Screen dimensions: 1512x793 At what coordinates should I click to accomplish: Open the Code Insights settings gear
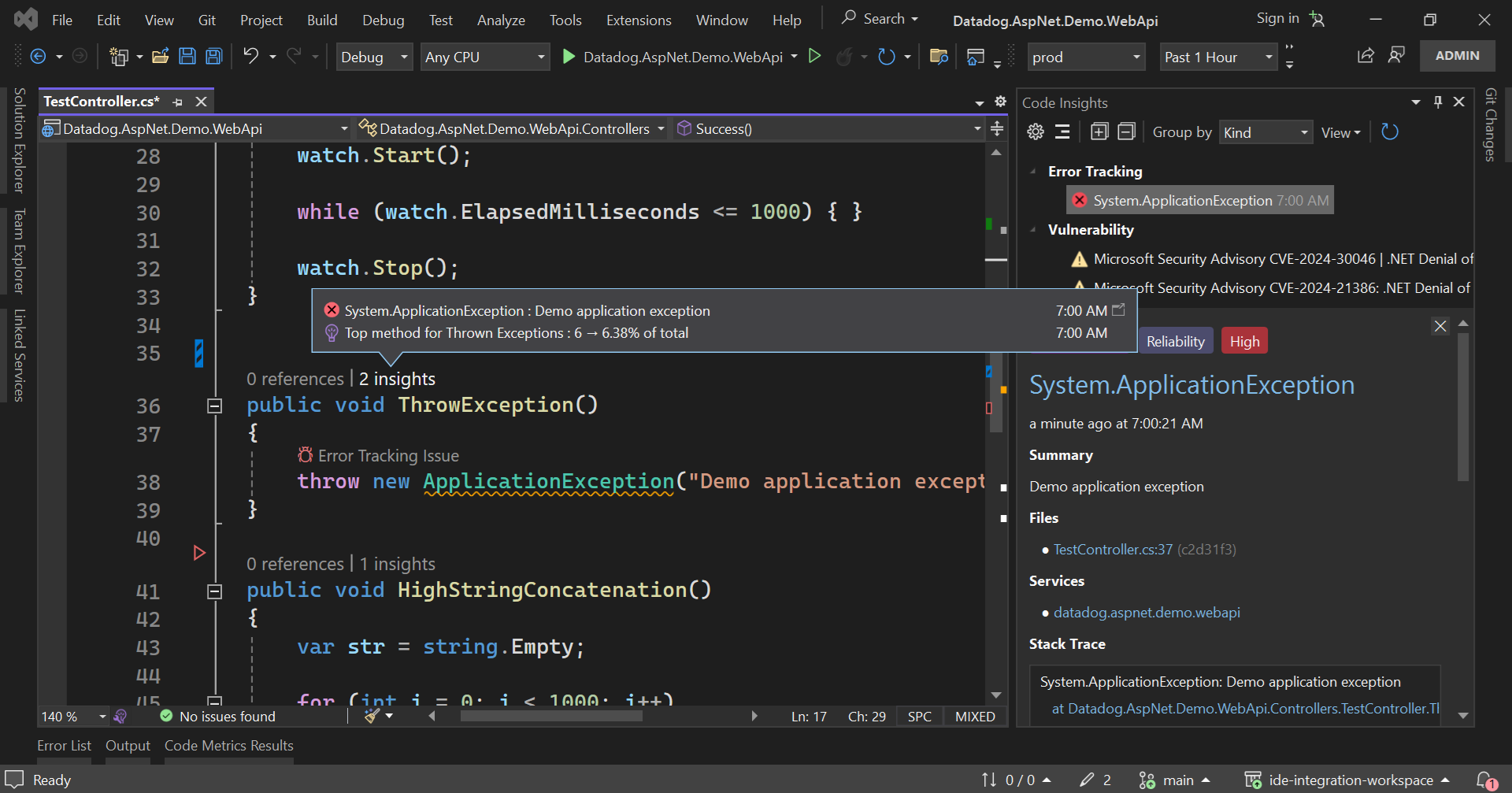tap(1035, 132)
